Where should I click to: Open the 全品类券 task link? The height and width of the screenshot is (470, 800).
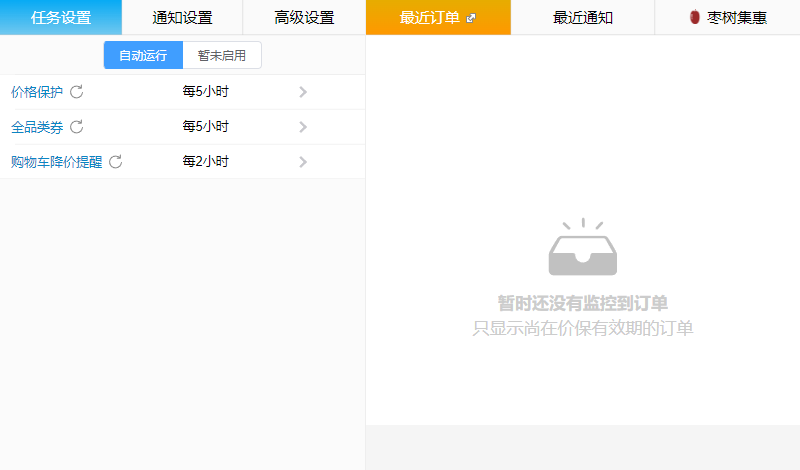(x=37, y=127)
